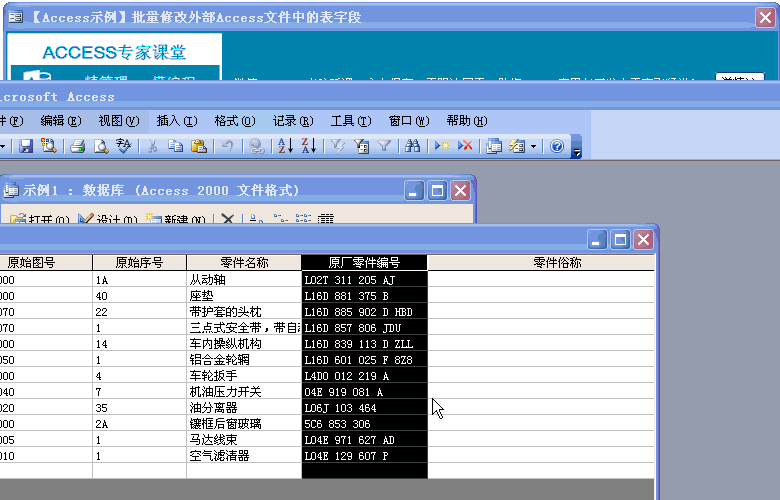Open the 窗口(W) menu
The width and height of the screenshot is (780, 500).
[409, 121]
